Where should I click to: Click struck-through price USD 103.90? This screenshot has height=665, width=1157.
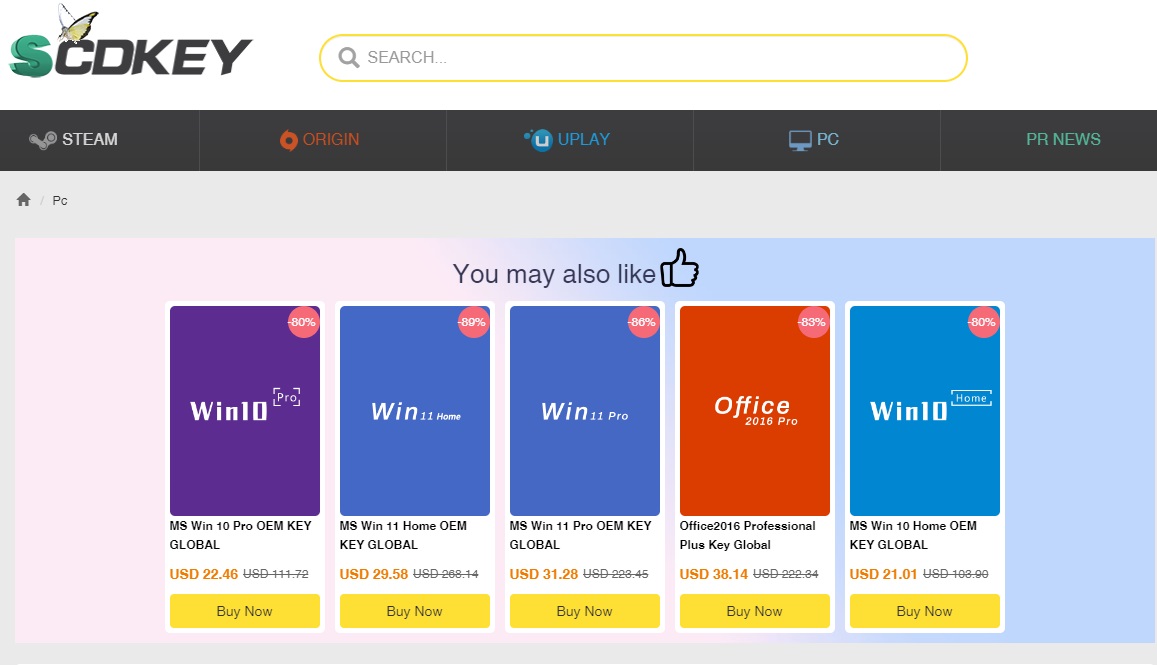click(x=956, y=574)
